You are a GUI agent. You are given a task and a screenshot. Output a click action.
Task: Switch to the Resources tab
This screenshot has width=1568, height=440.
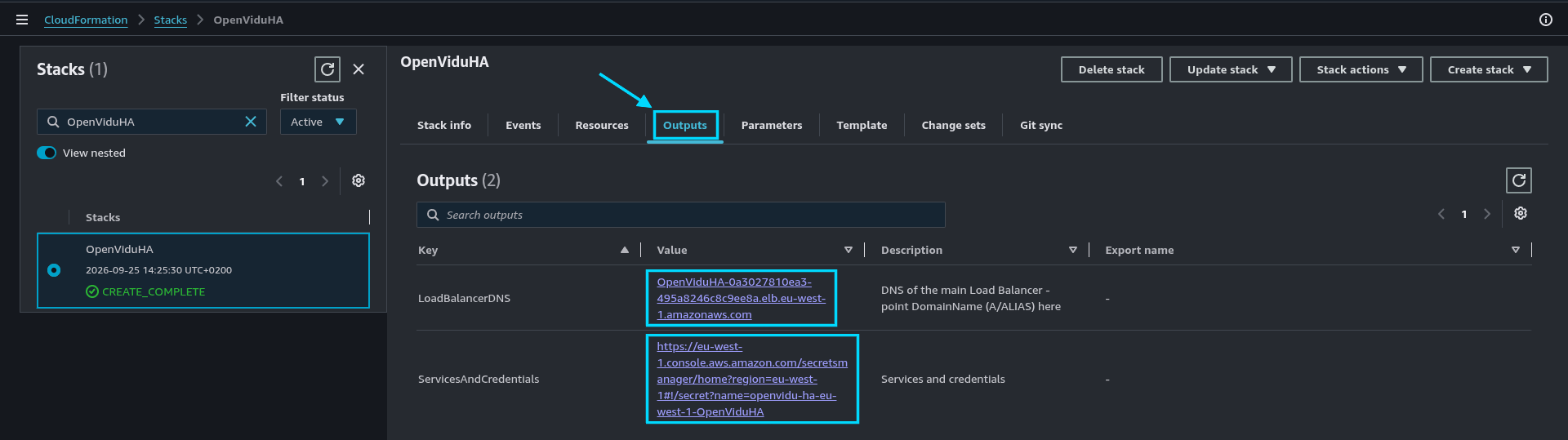point(602,125)
